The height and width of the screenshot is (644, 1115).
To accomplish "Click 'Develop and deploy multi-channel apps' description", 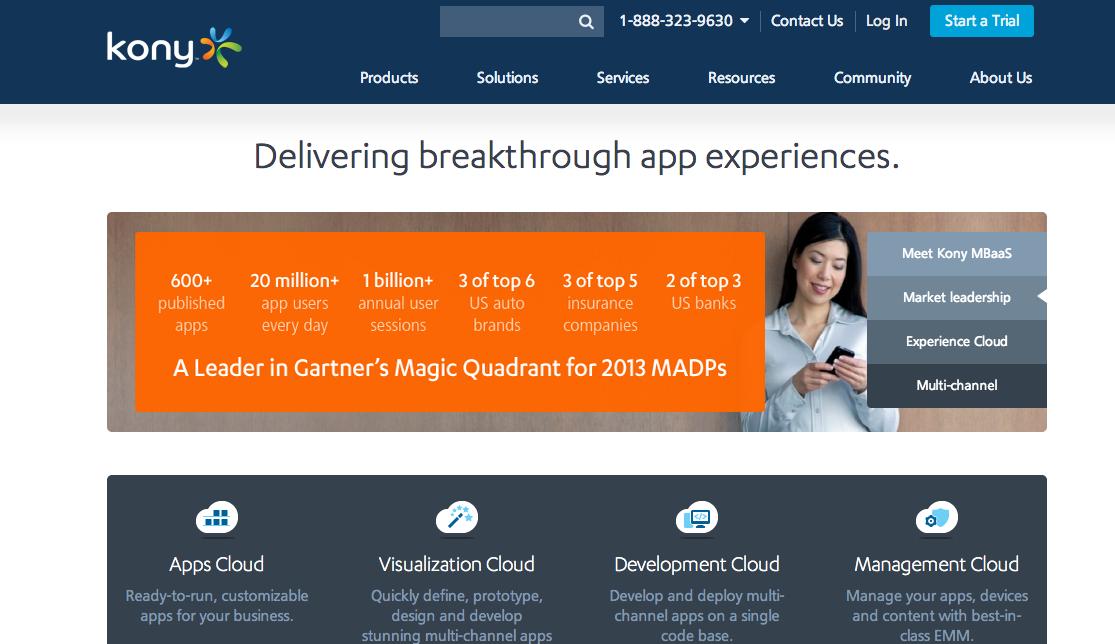I will pos(697,616).
